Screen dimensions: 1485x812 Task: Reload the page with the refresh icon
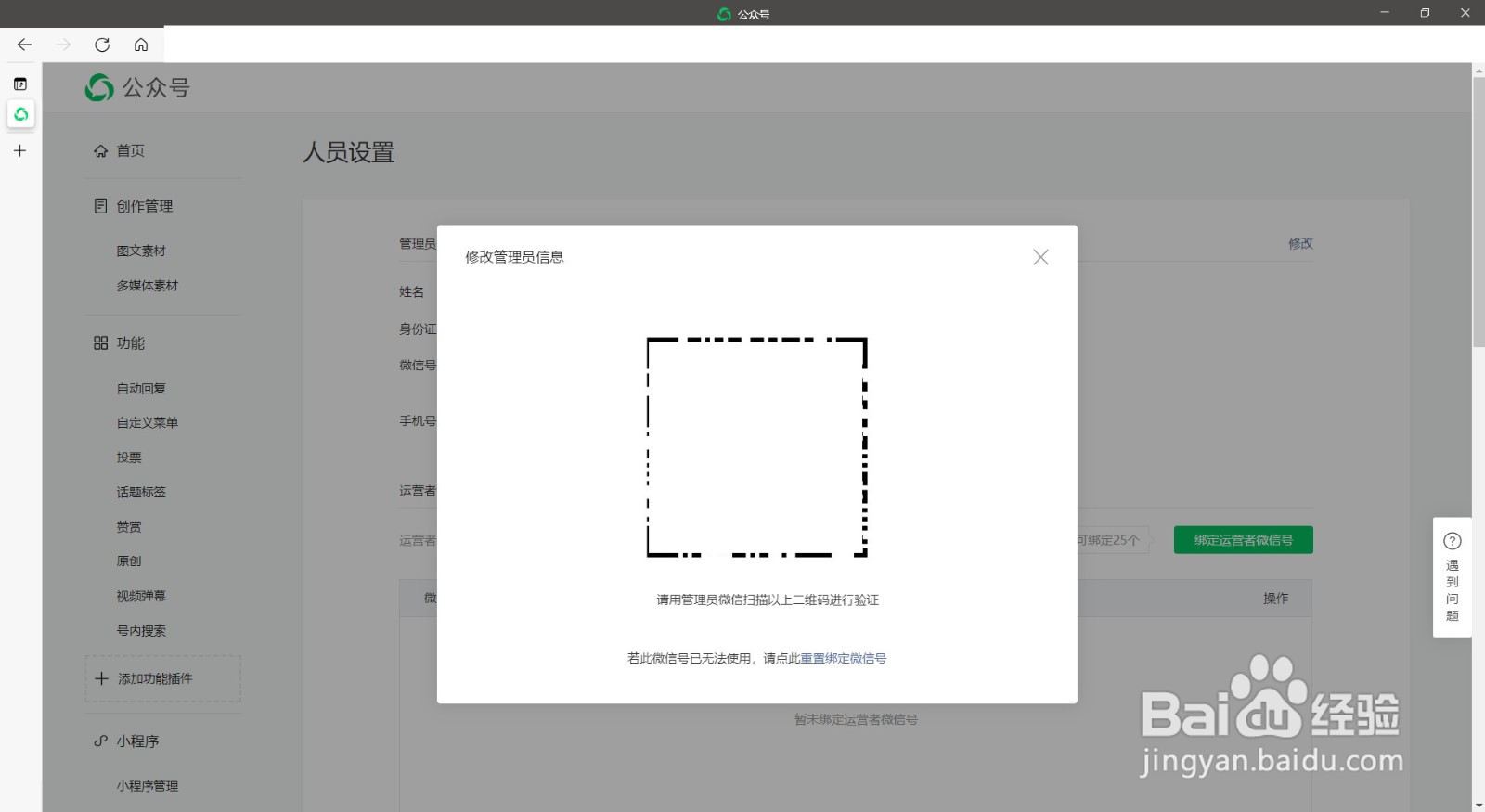(102, 45)
